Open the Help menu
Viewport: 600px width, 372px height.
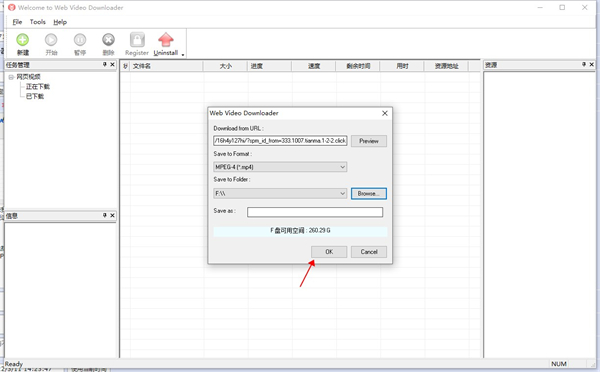[60, 22]
